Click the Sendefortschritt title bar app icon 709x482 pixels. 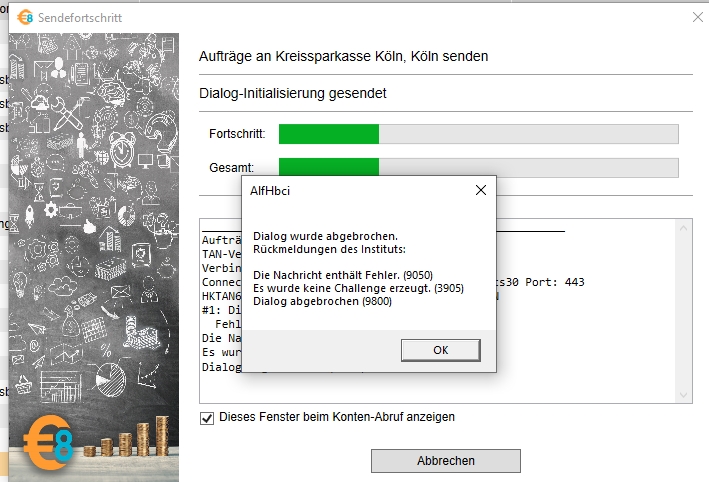point(25,18)
